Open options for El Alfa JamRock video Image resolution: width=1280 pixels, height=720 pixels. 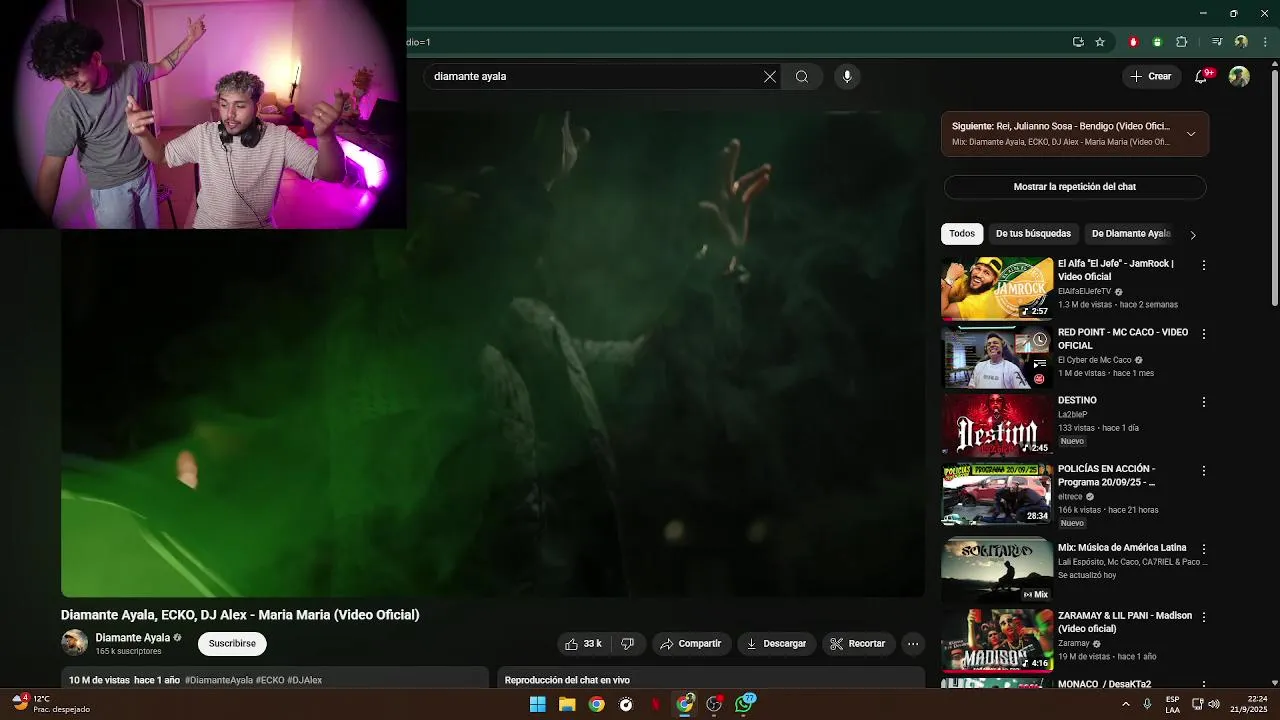click(x=1204, y=265)
